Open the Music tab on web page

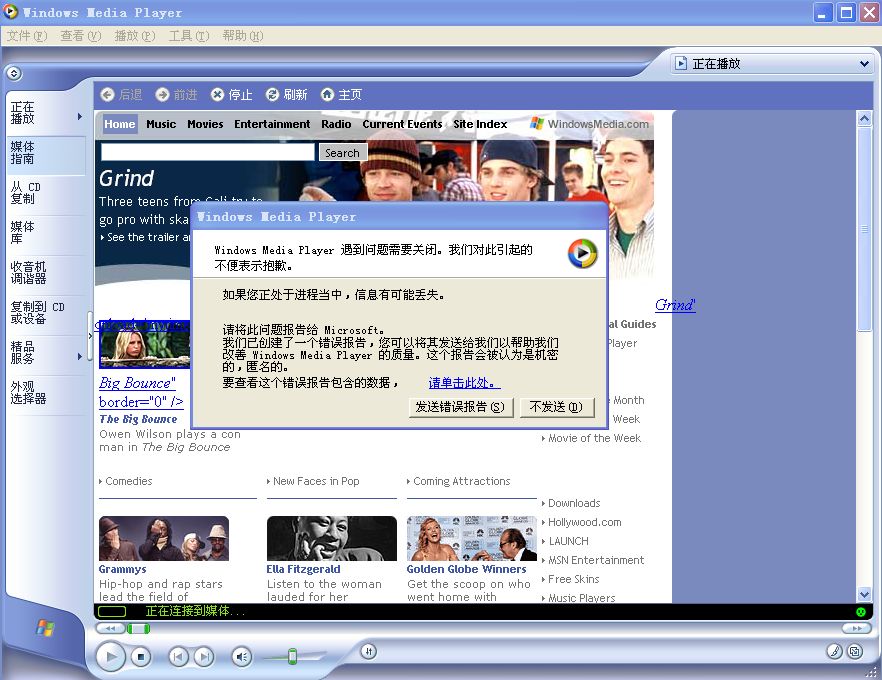coord(161,124)
